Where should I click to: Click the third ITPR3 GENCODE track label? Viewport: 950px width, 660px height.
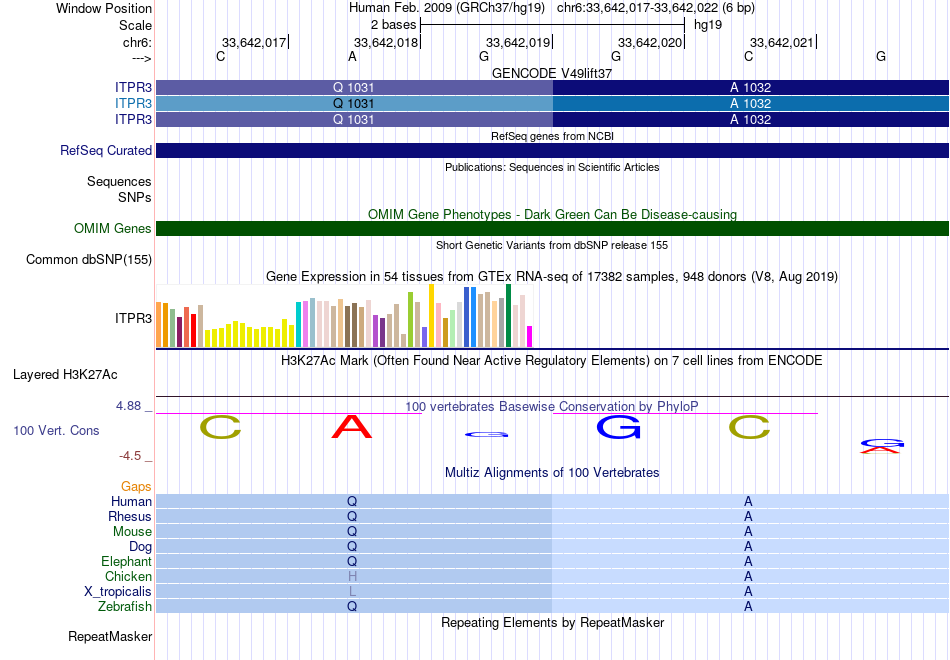[x=133, y=119]
